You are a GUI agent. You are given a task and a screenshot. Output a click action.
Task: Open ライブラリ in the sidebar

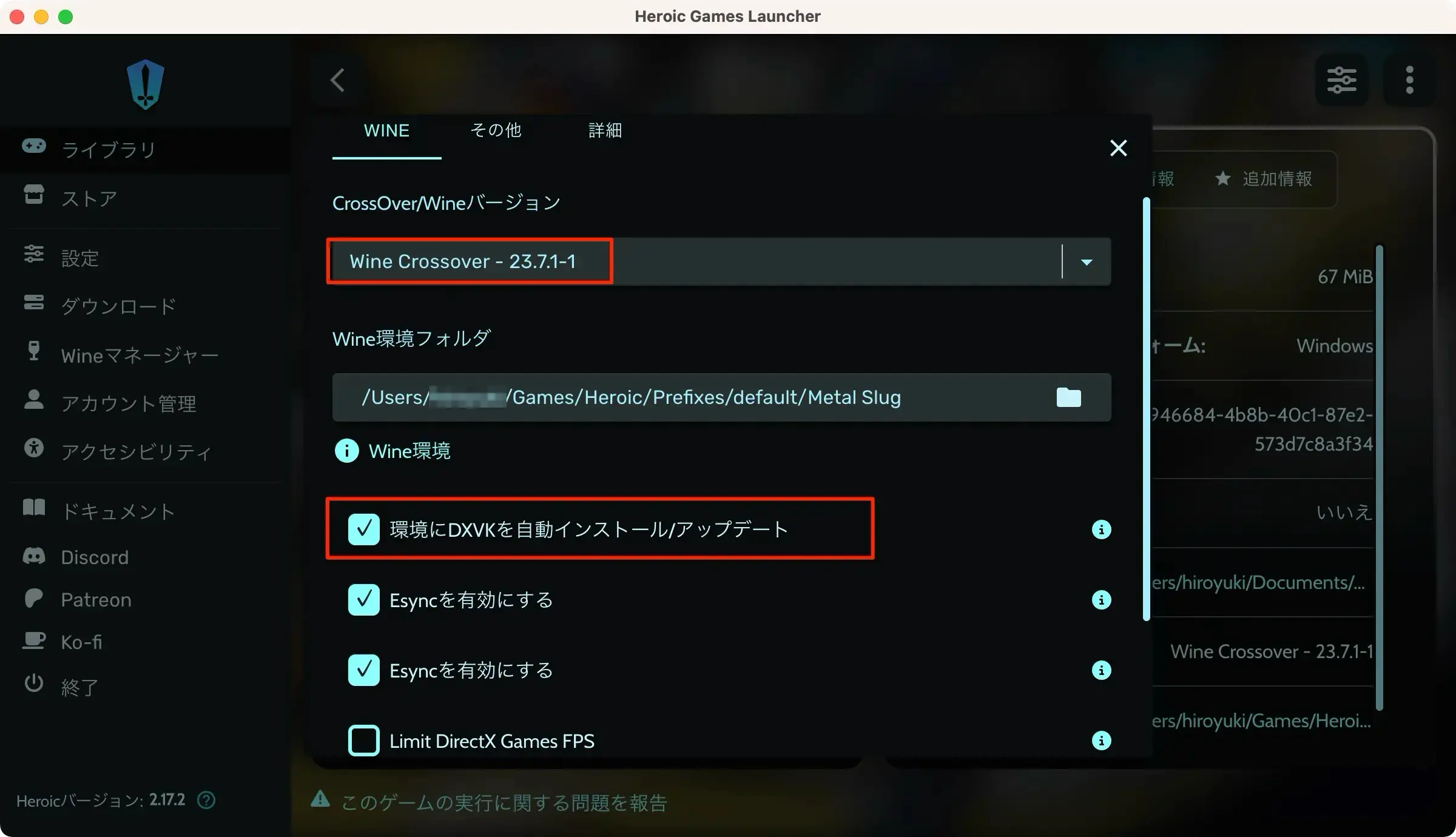pos(146,149)
